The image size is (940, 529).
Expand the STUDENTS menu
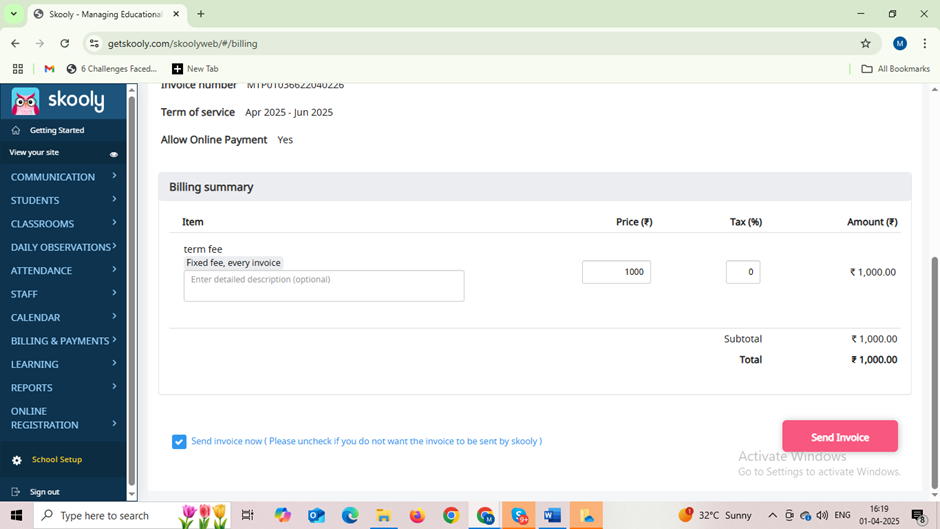(x=63, y=200)
